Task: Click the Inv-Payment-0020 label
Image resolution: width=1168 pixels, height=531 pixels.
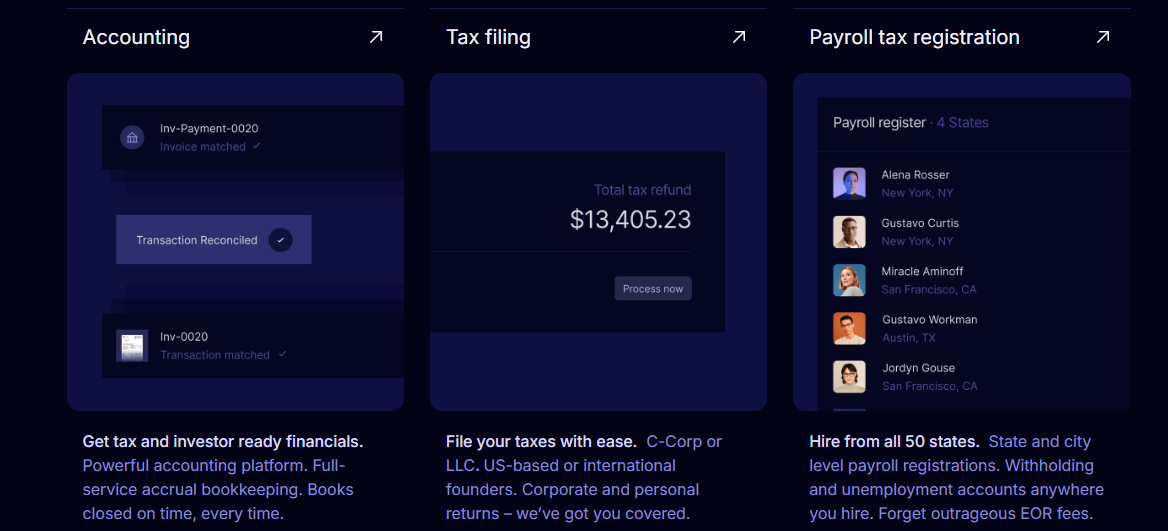Action: [209, 128]
